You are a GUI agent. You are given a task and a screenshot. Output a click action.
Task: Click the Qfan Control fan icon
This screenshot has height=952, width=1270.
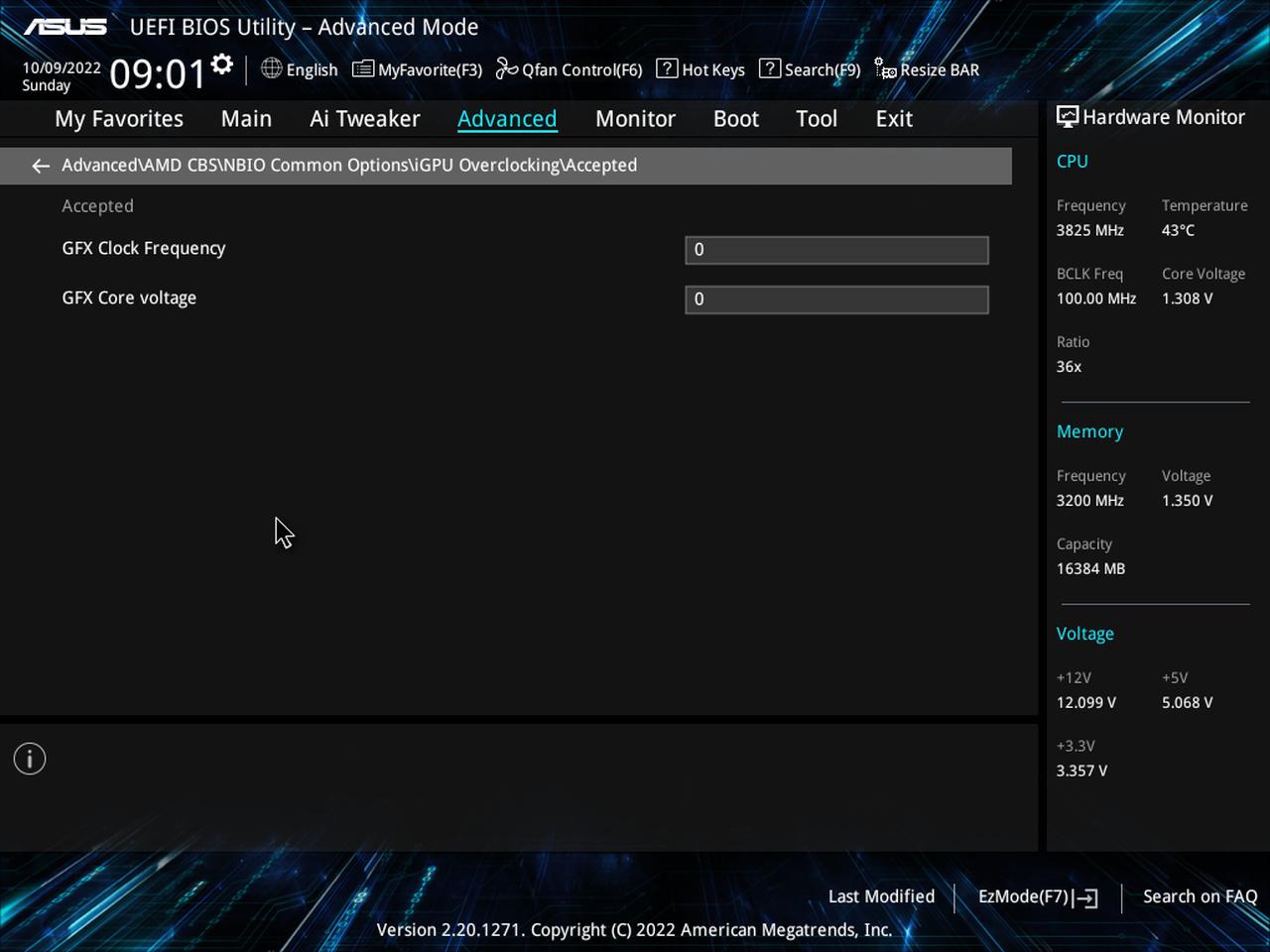click(506, 68)
